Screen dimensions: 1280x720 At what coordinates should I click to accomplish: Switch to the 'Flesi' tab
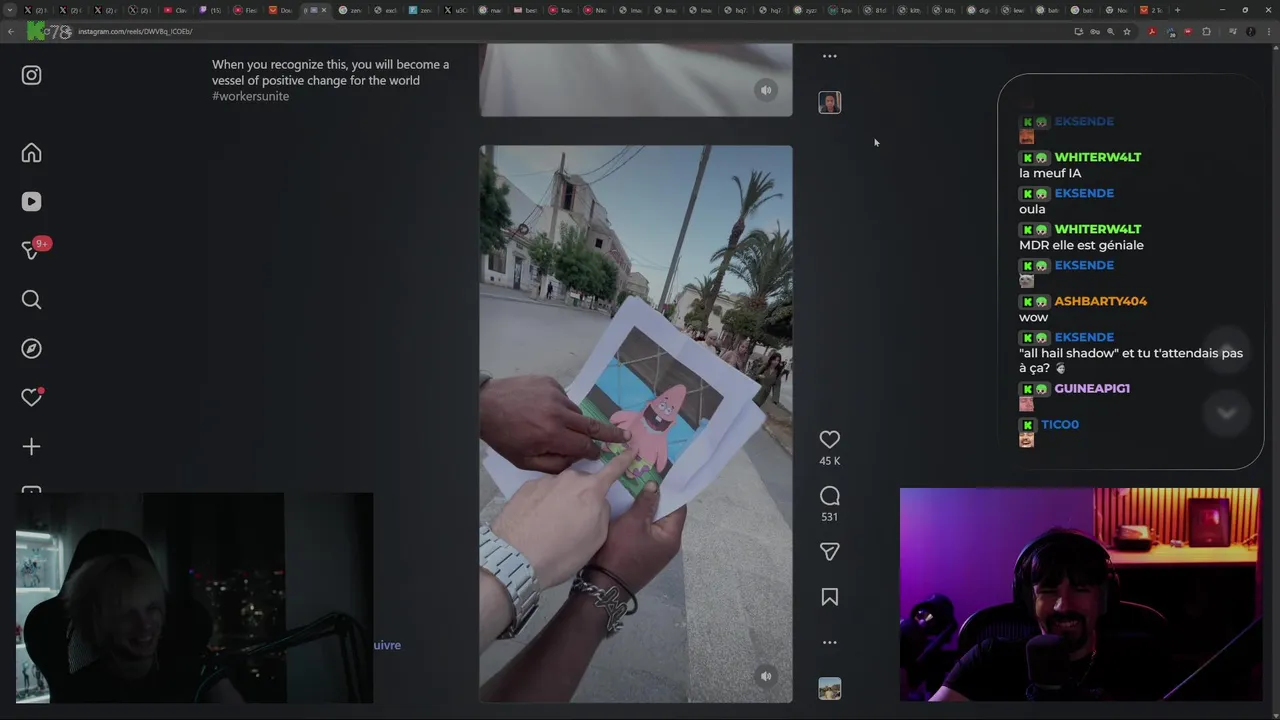244,10
